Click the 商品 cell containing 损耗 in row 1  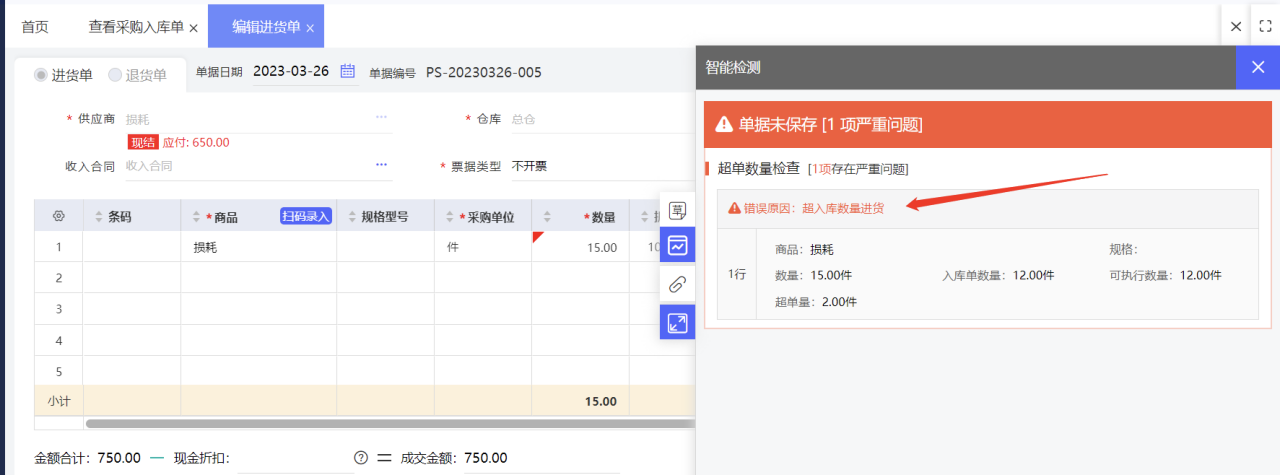click(258, 247)
